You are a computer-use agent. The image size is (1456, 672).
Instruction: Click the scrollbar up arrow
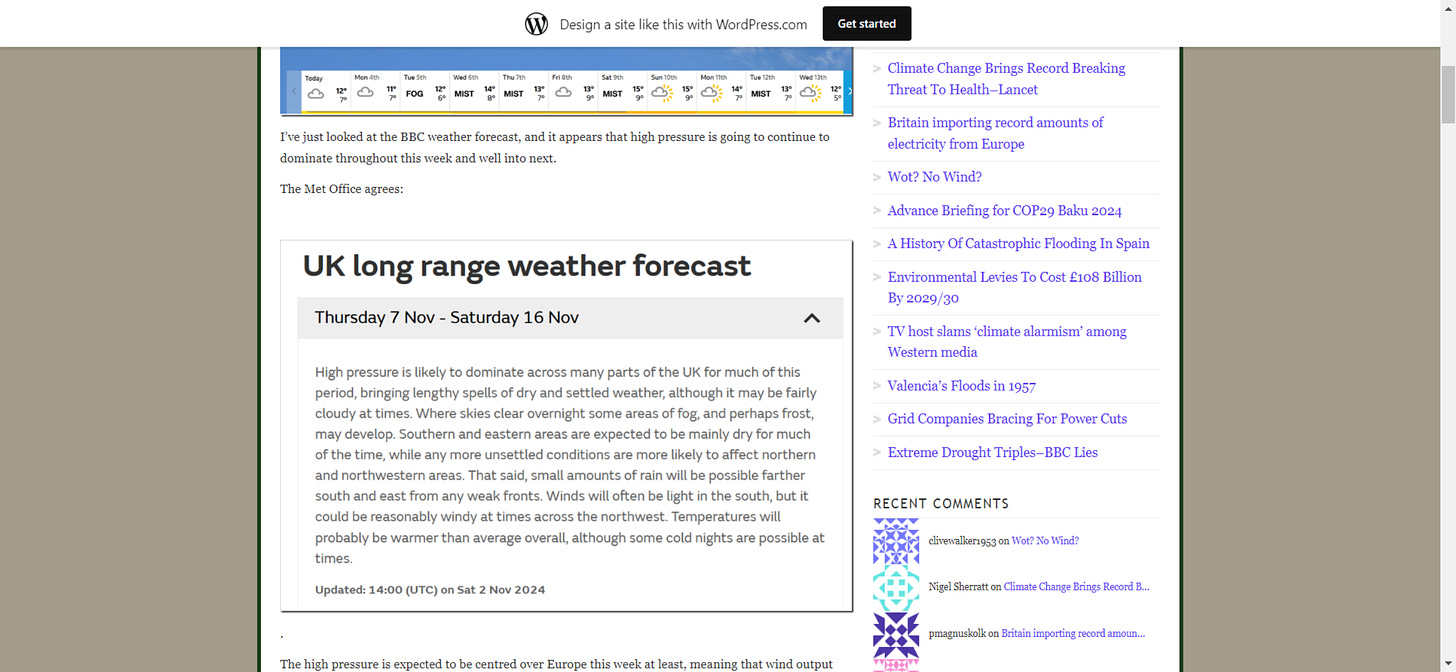pyautogui.click(x=1448, y=8)
